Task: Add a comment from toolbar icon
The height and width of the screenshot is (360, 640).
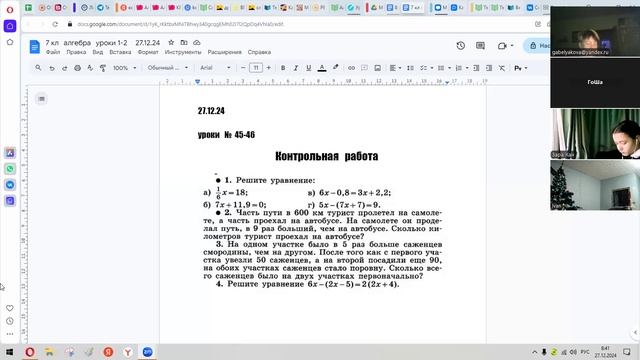Action: tap(364, 68)
